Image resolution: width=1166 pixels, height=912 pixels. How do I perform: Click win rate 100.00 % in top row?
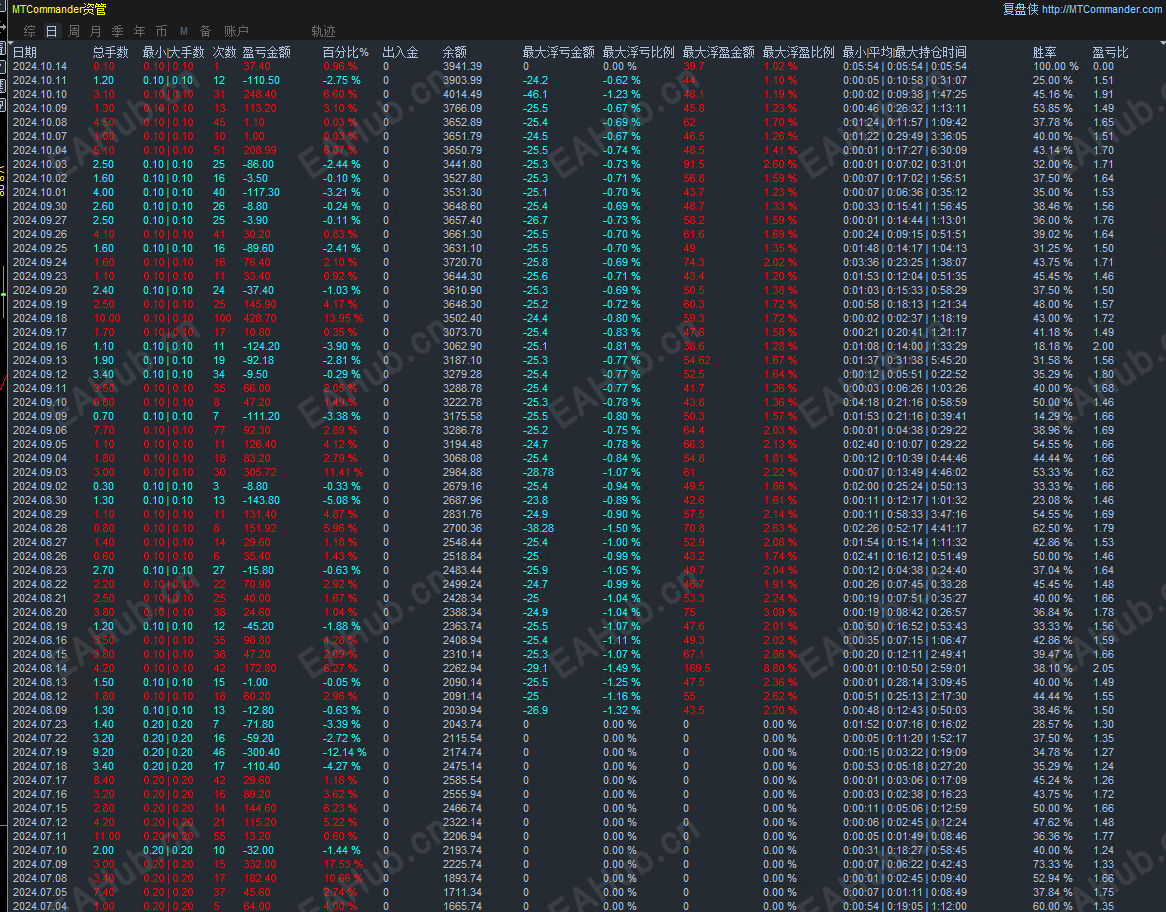click(1056, 66)
